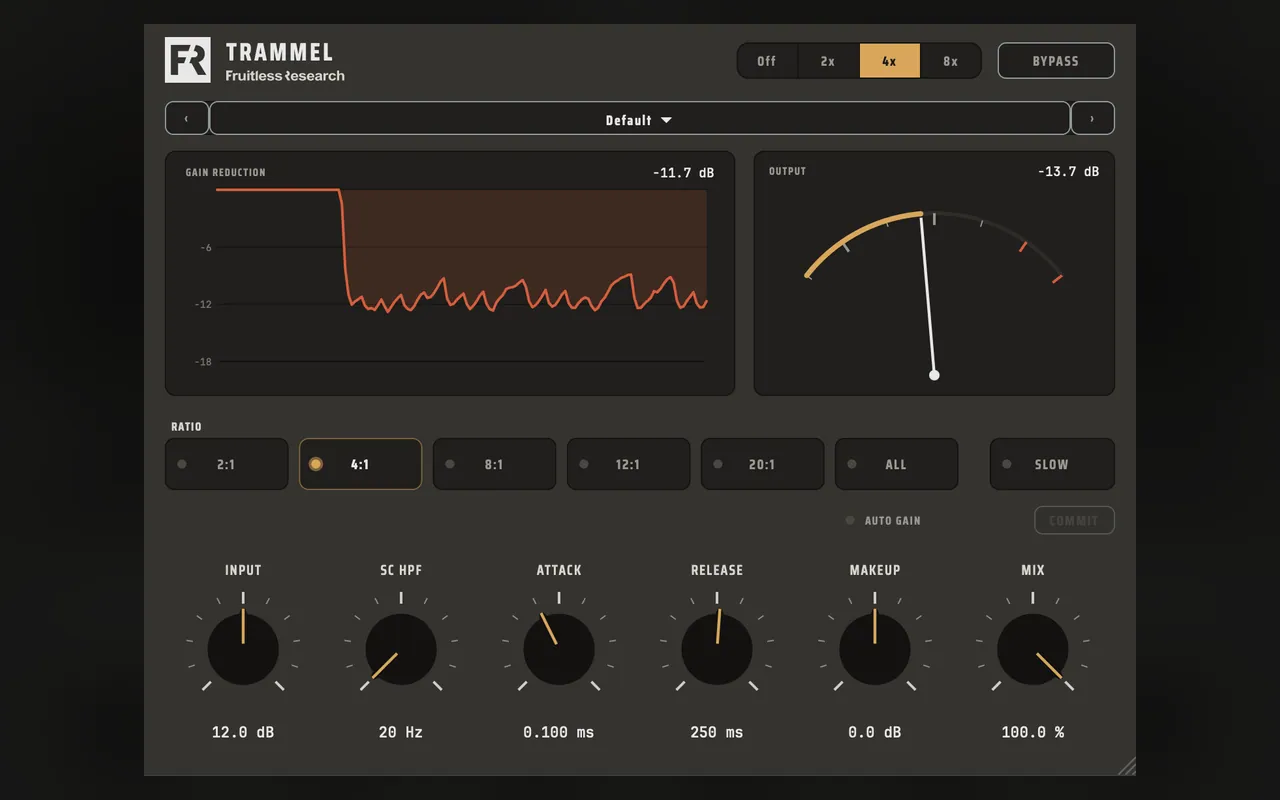Click the disabled COMMIT button
The height and width of the screenshot is (800, 1280).
click(1074, 521)
